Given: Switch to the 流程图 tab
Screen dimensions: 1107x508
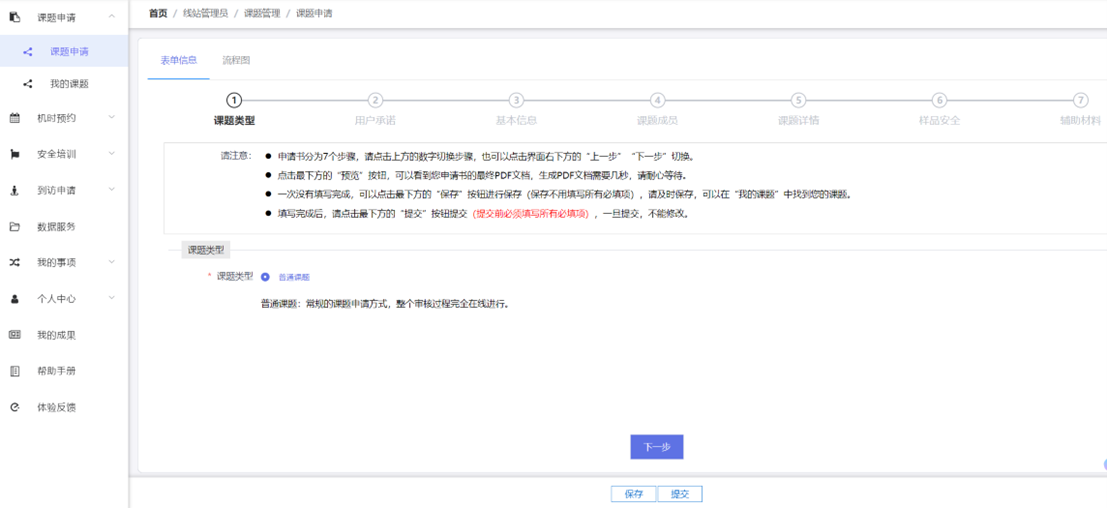Looking at the screenshot, I should [236, 60].
